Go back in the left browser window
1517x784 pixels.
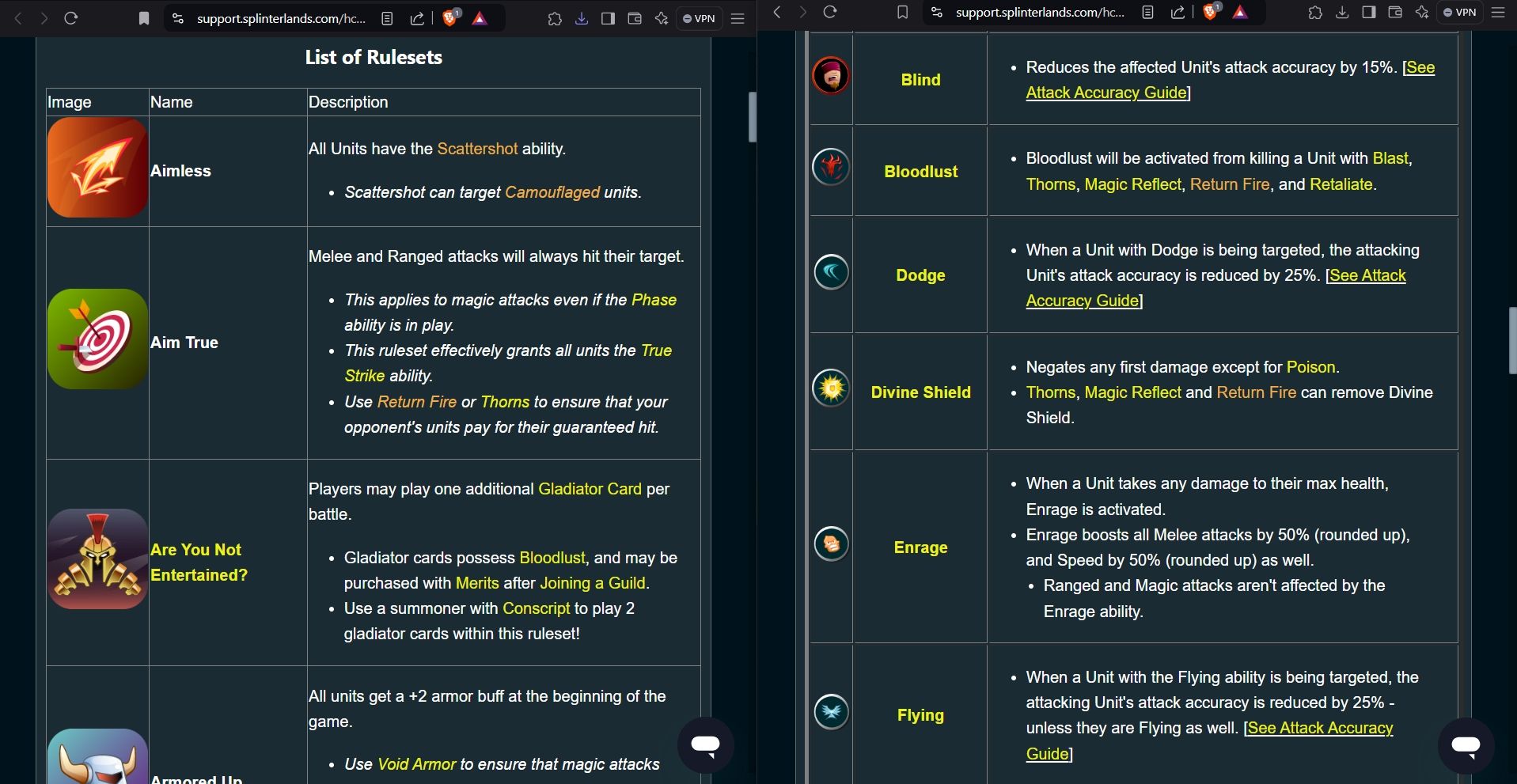[x=19, y=18]
